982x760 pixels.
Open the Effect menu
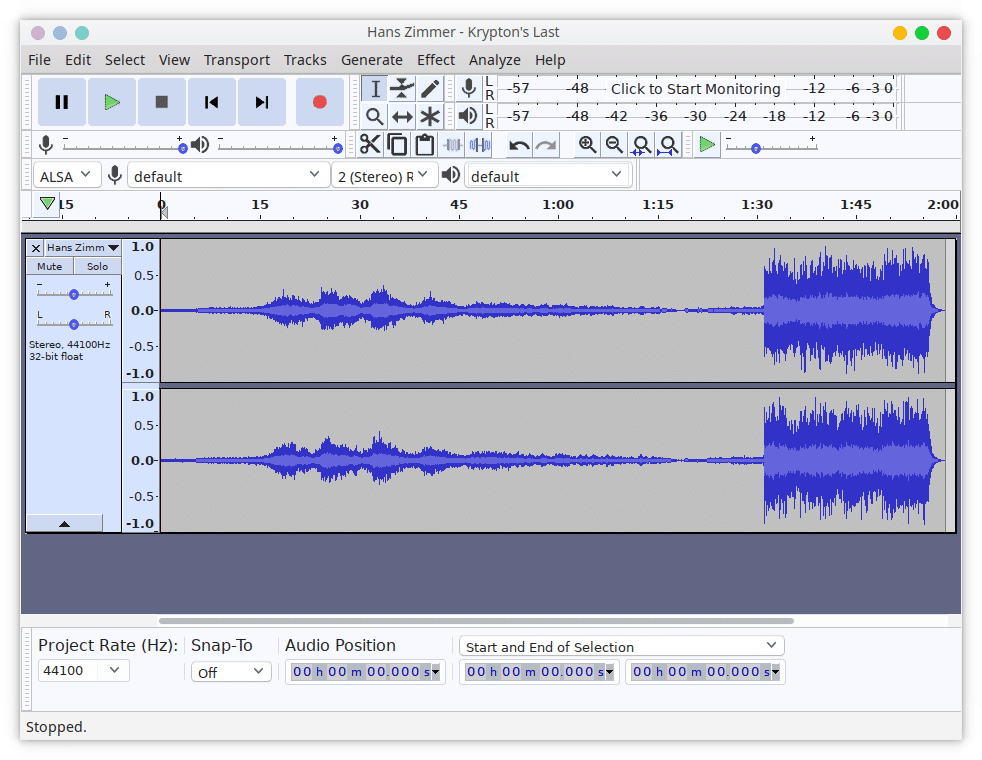point(436,60)
